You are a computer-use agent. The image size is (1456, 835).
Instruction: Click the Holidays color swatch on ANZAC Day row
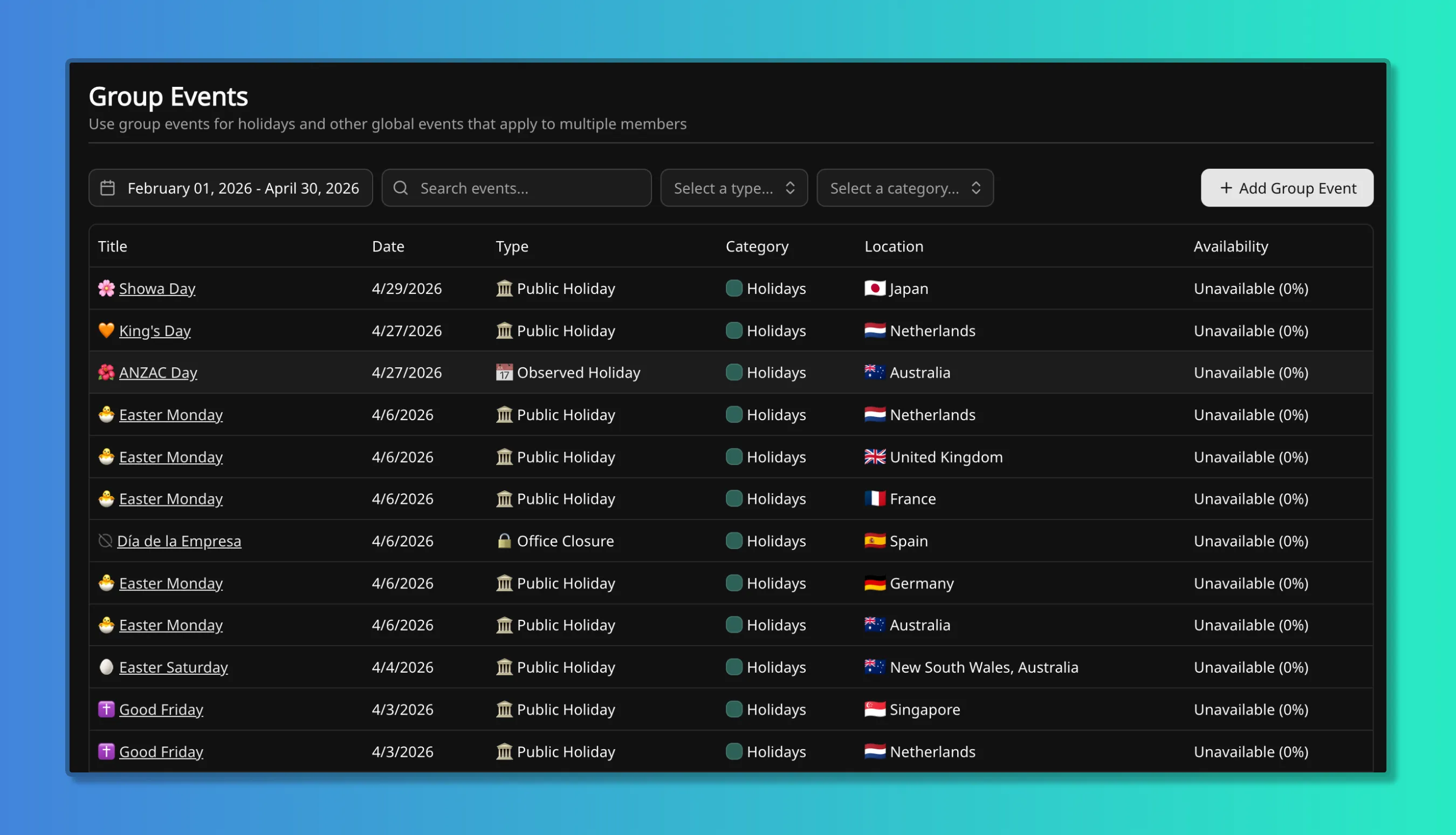734,373
